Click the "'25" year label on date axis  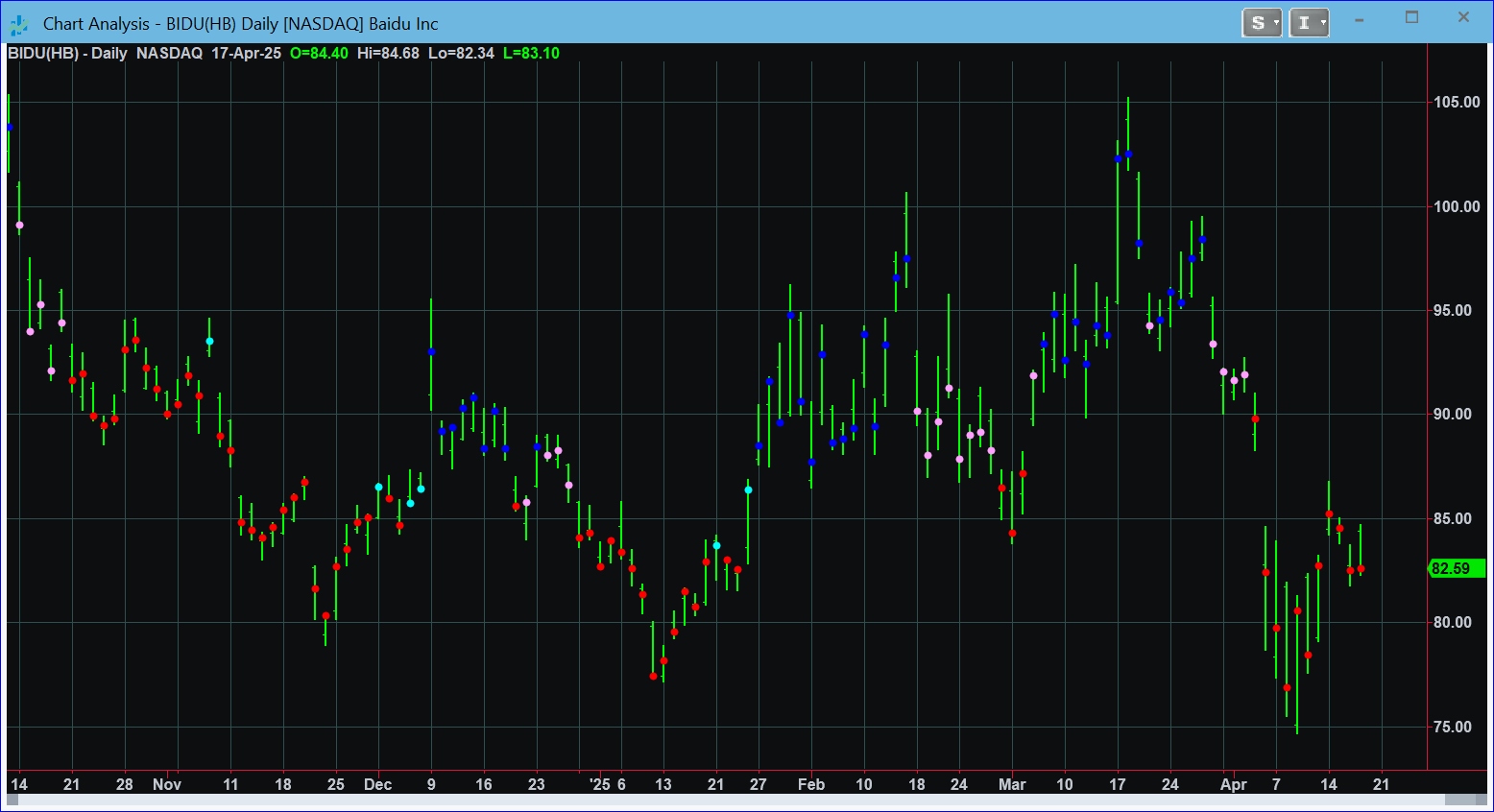pyautogui.click(x=598, y=784)
